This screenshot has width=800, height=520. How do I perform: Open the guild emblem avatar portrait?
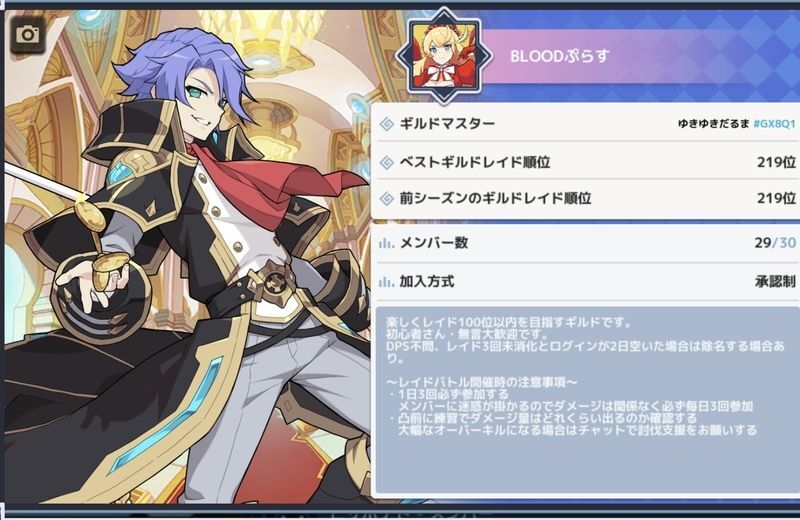(x=445, y=55)
